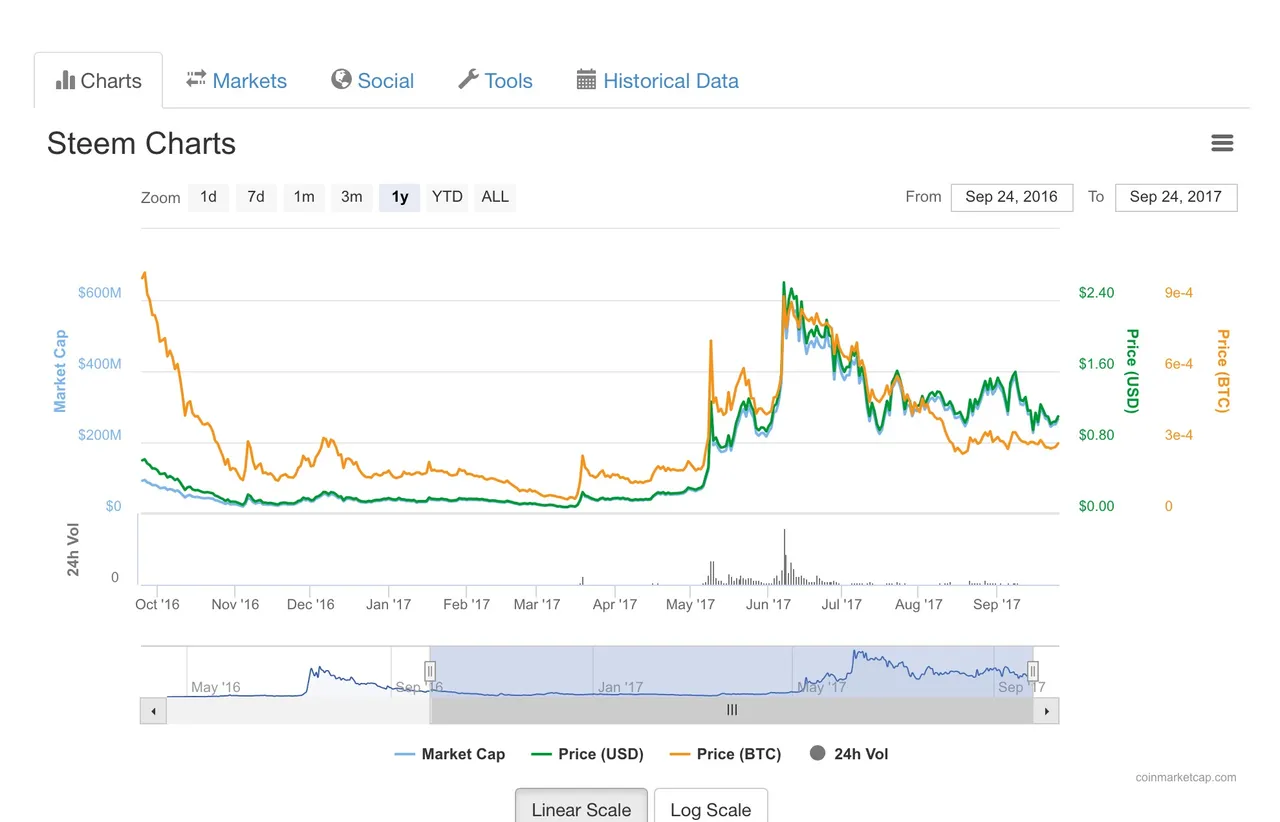Click the navigator left range handle
1280x822 pixels.
(x=430, y=671)
